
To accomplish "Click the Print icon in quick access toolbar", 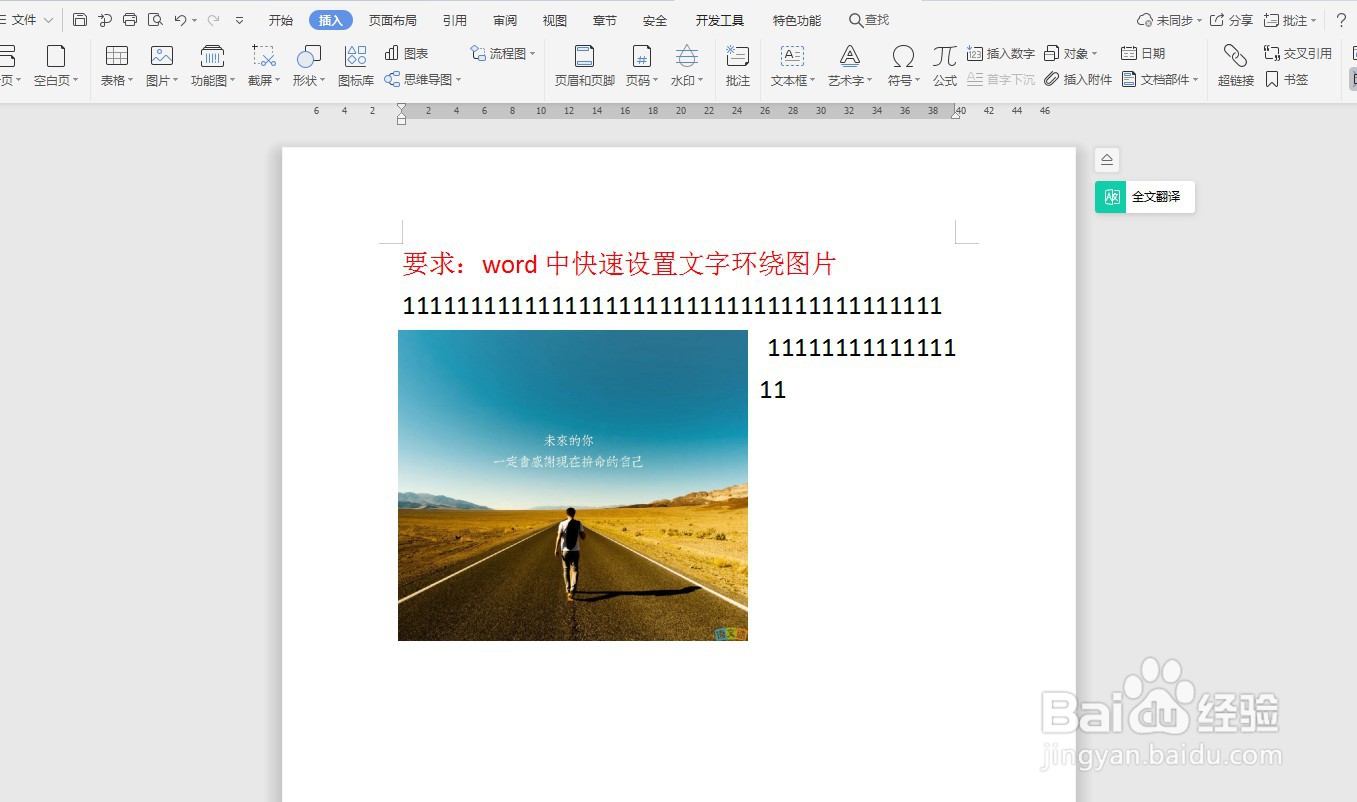I will point(130,20).
